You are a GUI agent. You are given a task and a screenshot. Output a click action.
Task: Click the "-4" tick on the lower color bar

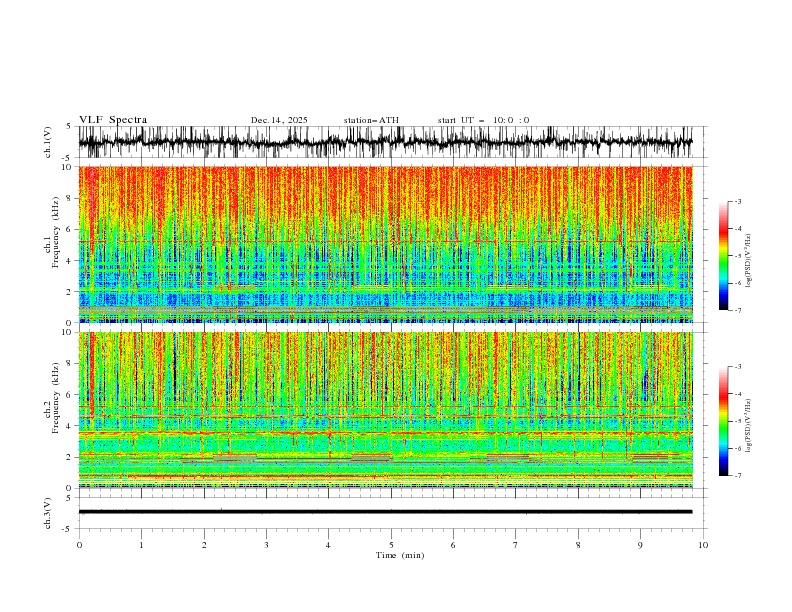point(737,394)
